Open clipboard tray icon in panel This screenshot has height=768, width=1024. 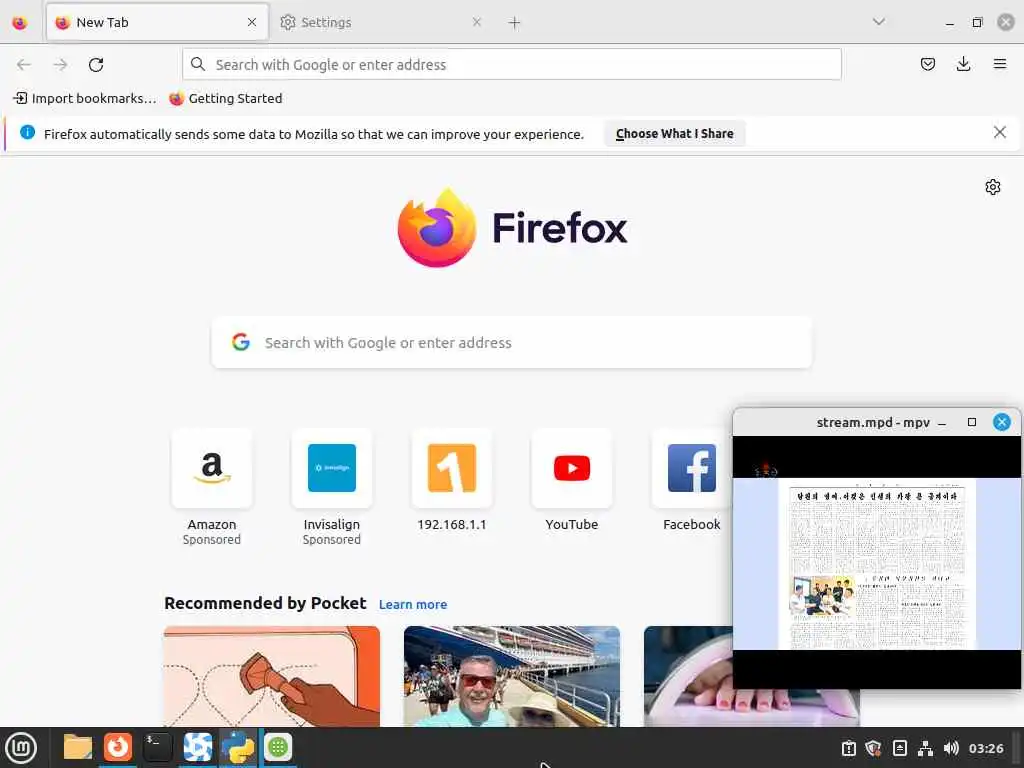coord(849,748)
